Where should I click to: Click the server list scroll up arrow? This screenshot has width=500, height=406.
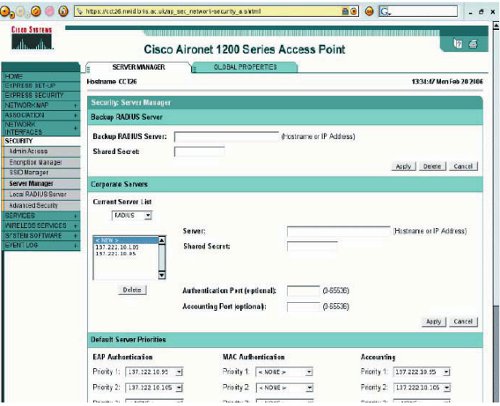coord(162,240)
